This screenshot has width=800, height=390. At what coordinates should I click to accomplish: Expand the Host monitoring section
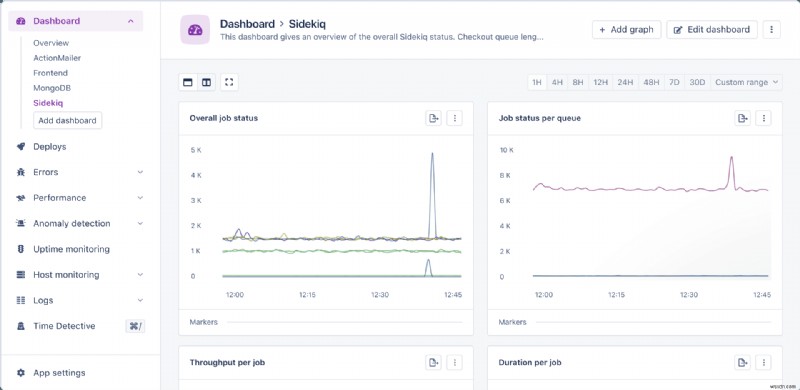(x=140, y=275)
